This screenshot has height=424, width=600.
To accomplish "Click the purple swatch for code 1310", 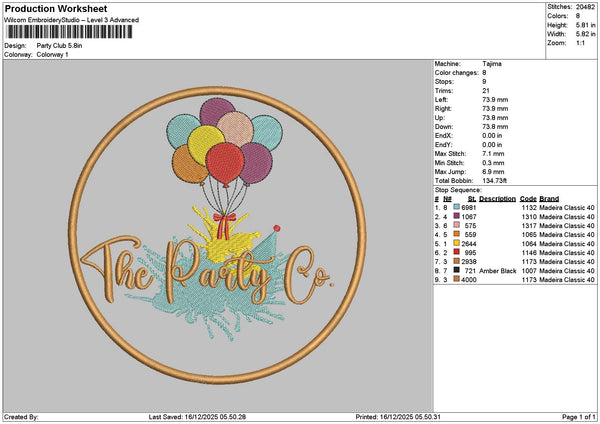I will 457,216.
